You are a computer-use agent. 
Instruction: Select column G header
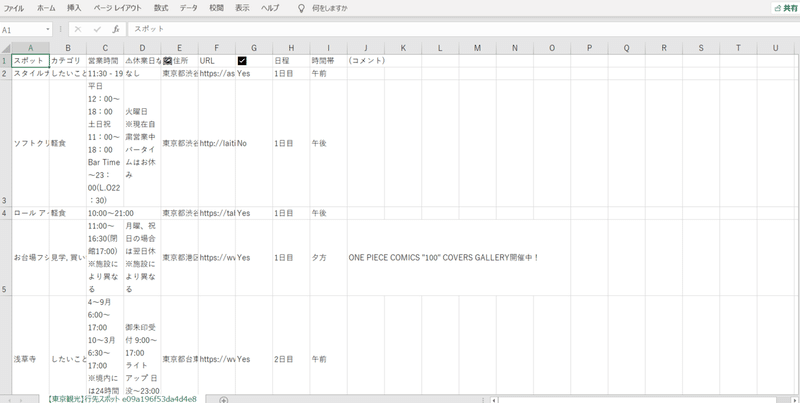[254, 48]
